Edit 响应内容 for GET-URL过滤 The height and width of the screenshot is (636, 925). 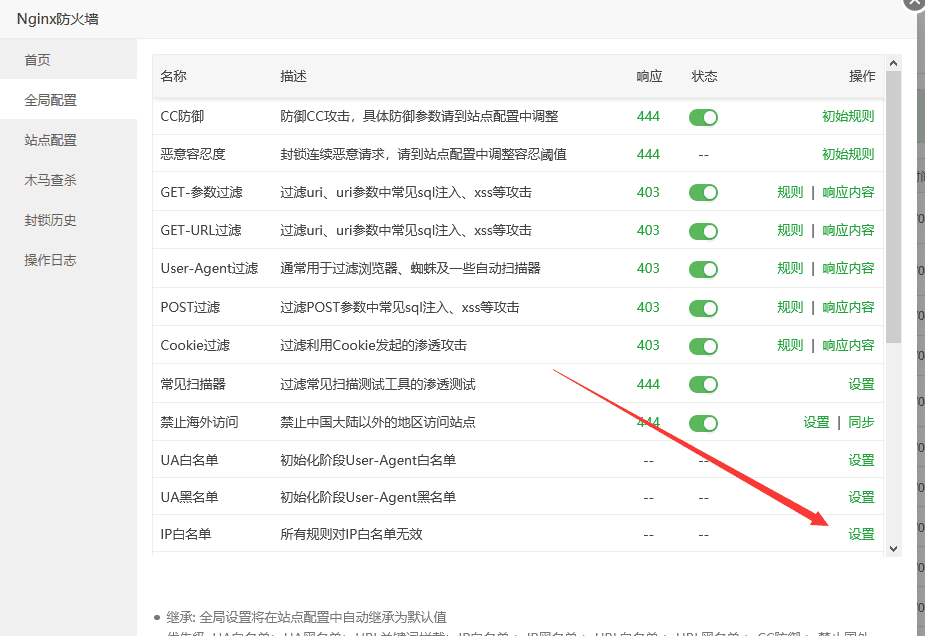pyautogui.click(x=848, y=230)
